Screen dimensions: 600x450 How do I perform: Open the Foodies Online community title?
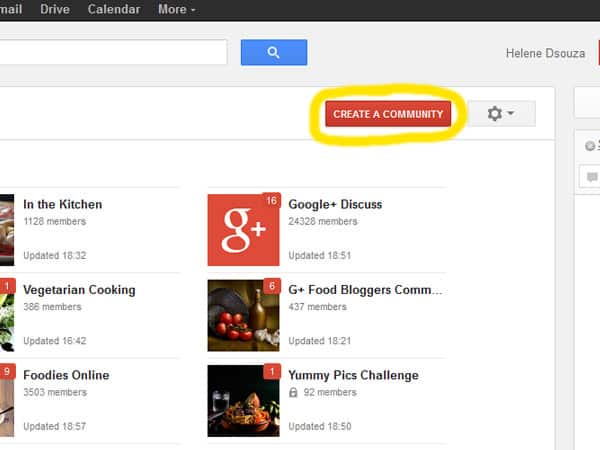(x=66, y=375)
